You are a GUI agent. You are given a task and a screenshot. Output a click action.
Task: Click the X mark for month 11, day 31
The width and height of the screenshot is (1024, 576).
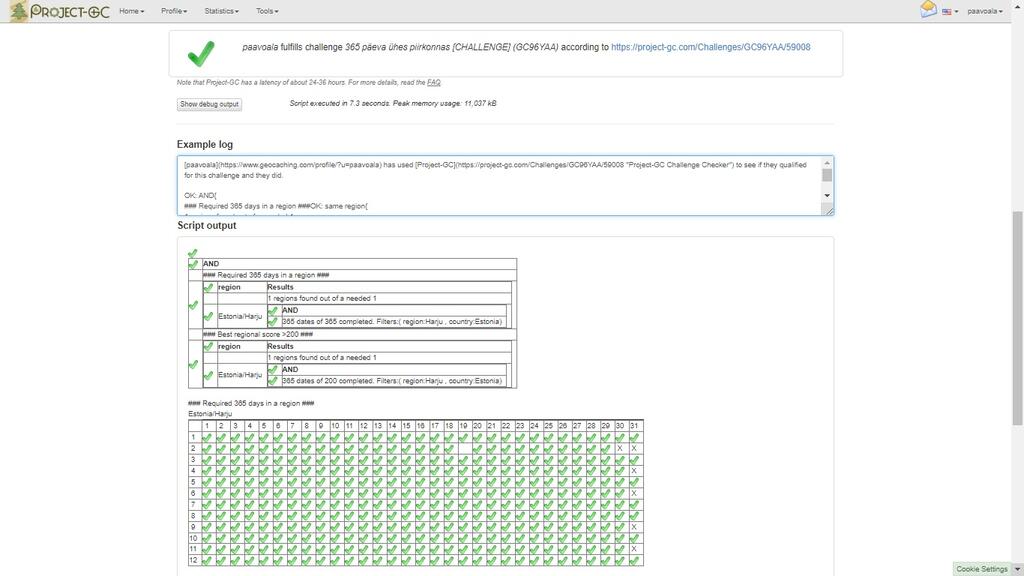point(634,549)
